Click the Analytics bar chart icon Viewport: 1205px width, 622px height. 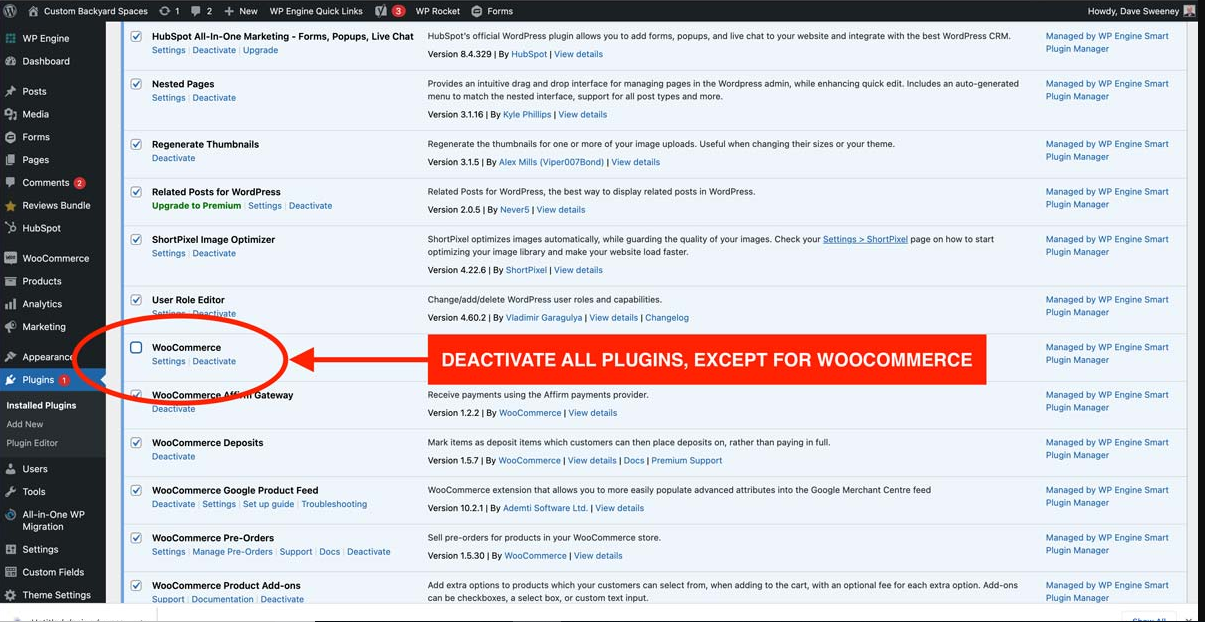[10, 304]
